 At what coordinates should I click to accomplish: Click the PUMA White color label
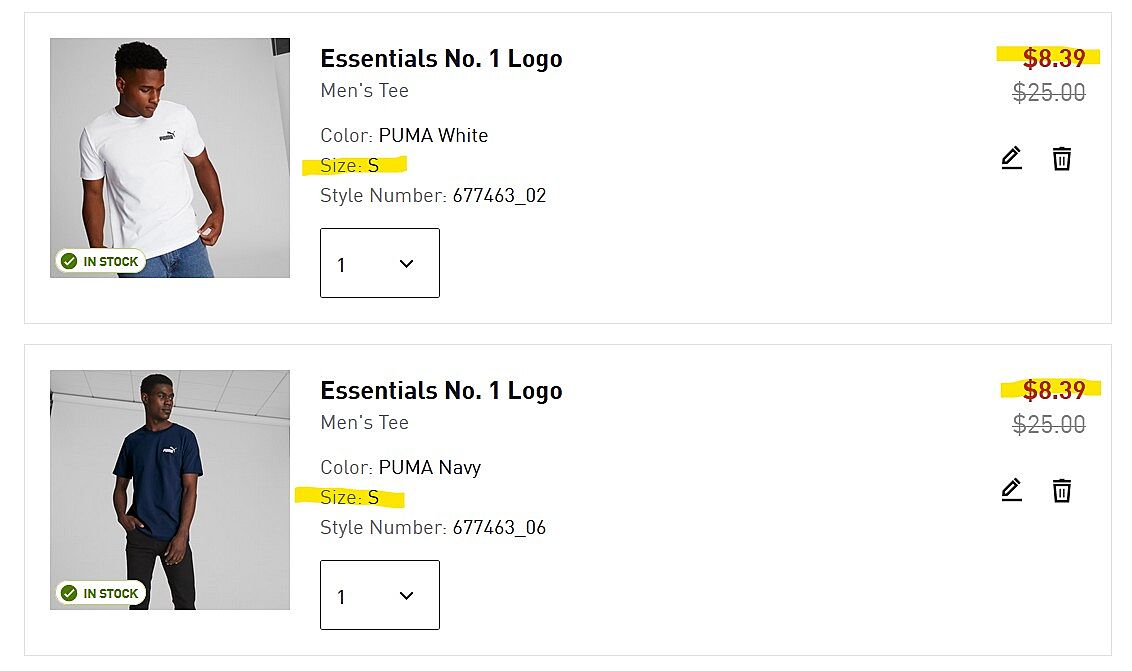coord(433,136)
